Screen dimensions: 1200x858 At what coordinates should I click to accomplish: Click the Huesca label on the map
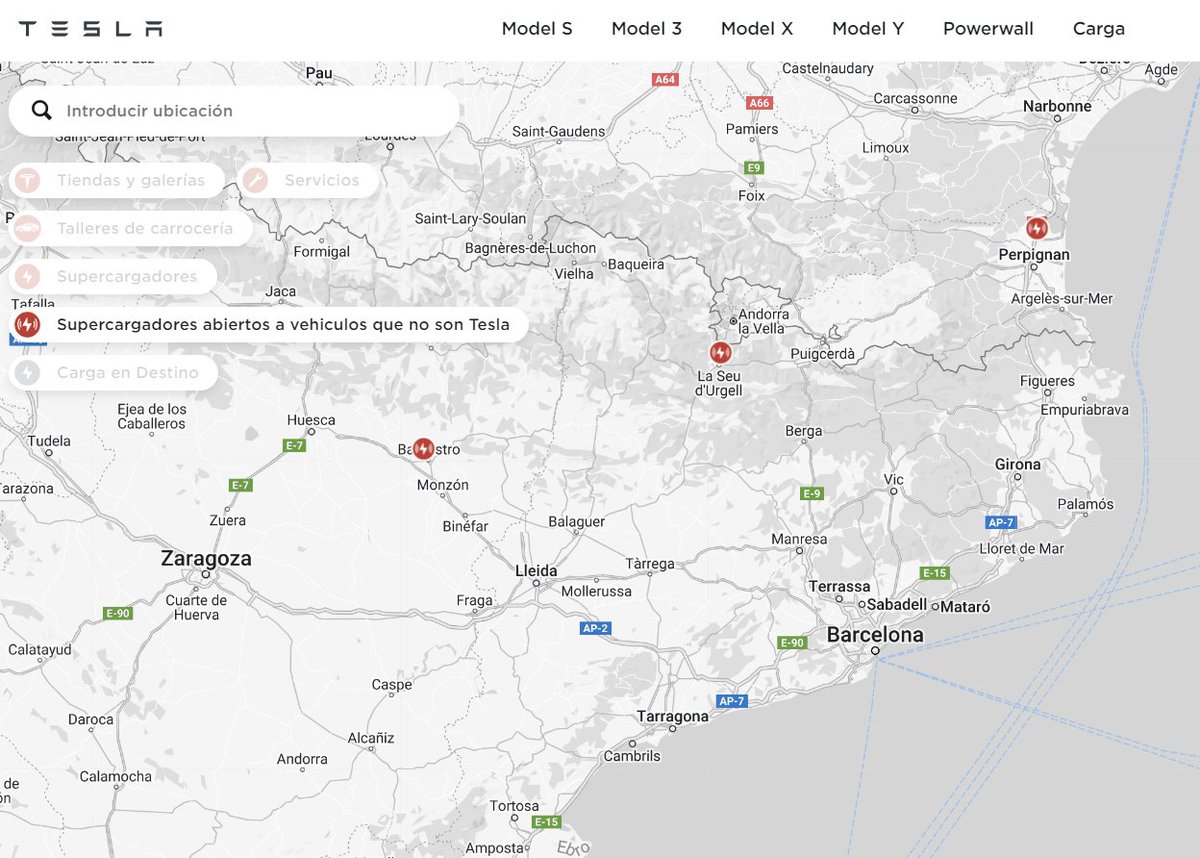click(311, 420)
